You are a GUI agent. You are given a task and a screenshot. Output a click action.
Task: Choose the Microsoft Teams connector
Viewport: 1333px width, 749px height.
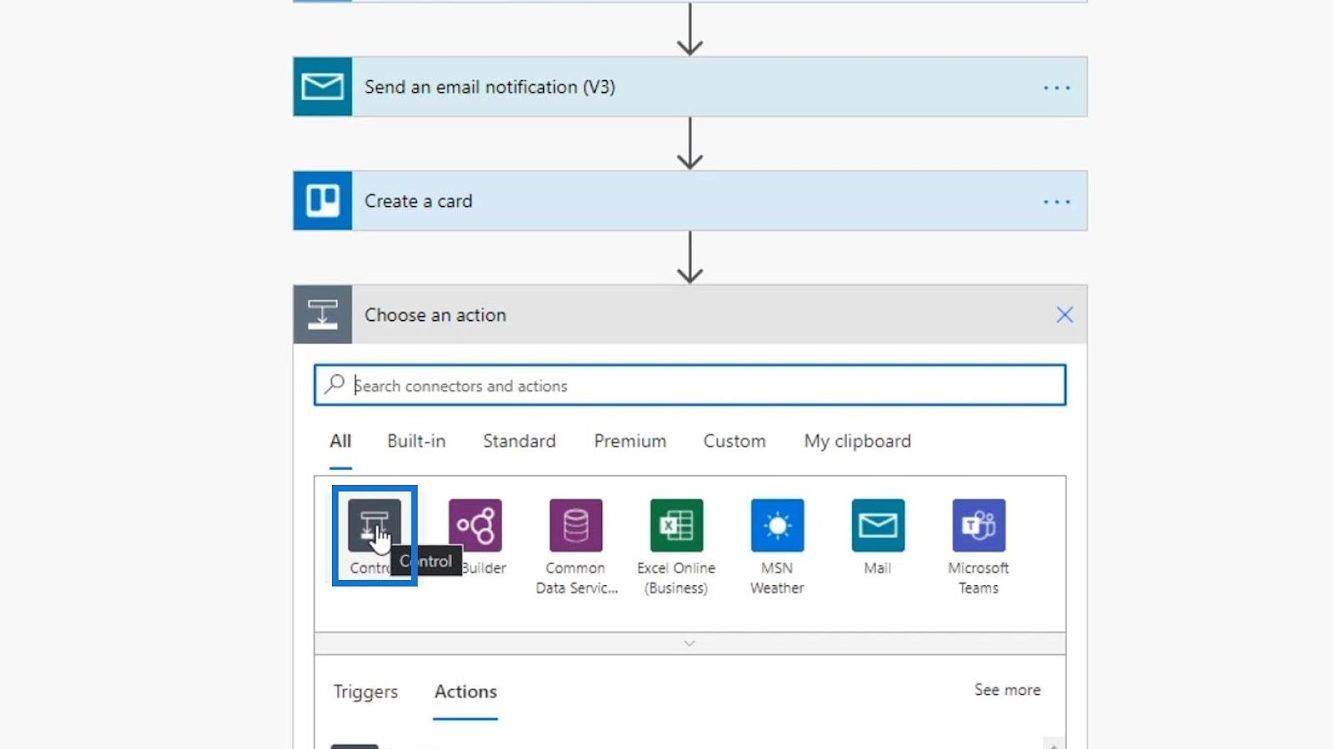click(x=979, y=525)
